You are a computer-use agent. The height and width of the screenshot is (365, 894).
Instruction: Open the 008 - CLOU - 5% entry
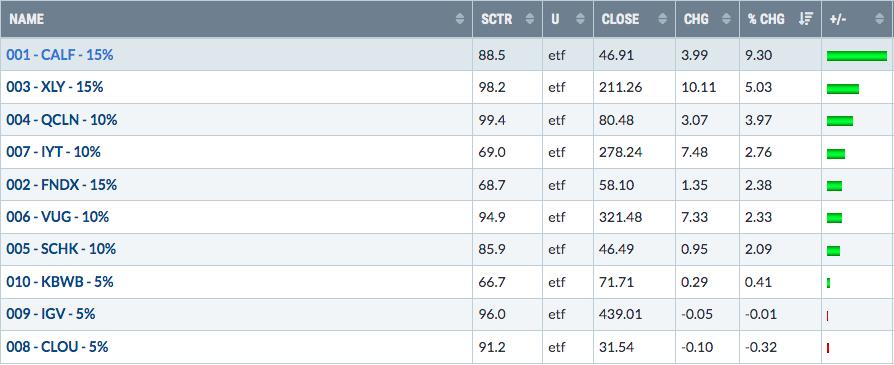pyautogui.click(x=57, y=346)
